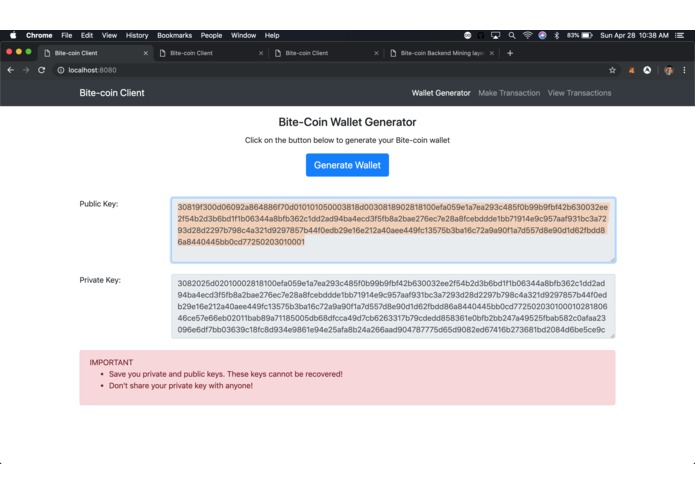Grab the Public Key textarea resize handle
This screenshot has height=494, width=695.
tap(613, 260)
